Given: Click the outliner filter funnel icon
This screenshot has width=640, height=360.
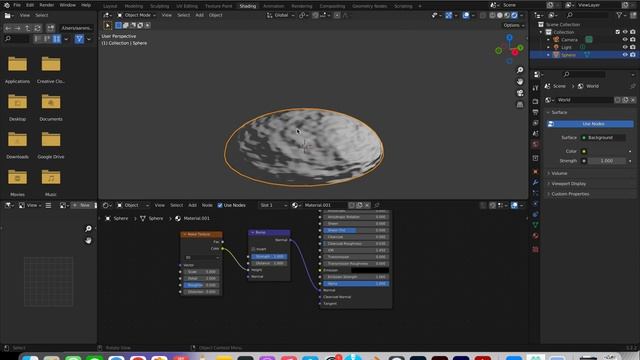Looking at the screenshot, I should (619, 15).
